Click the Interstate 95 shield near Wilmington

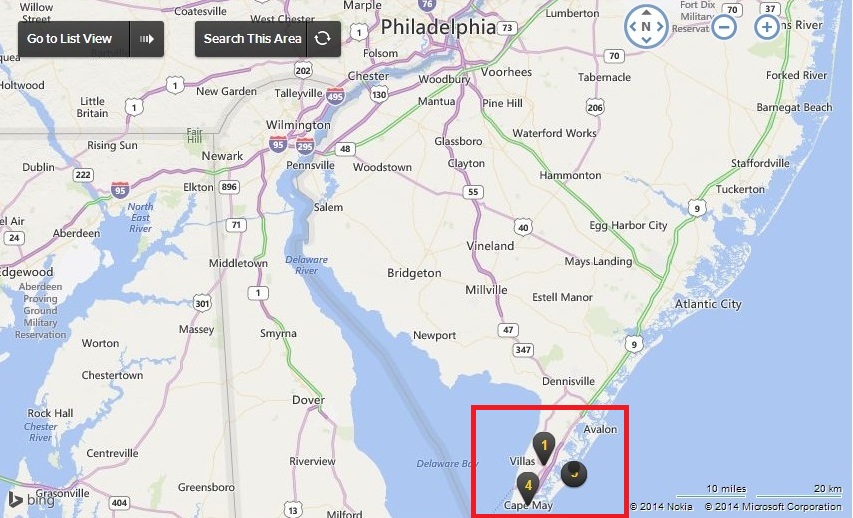(278, 144)
